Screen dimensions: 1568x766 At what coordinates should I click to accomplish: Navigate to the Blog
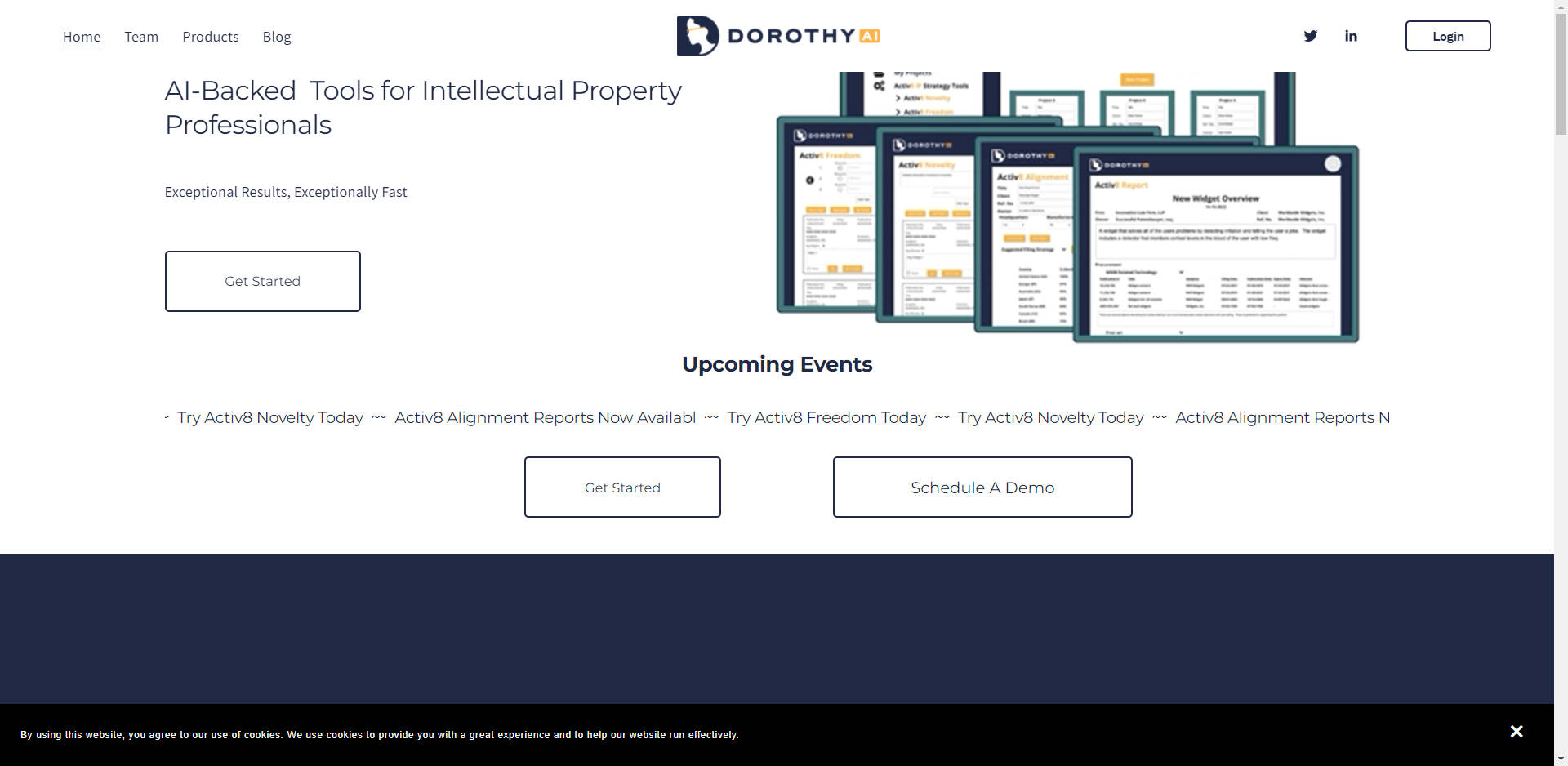coord(277,37)
